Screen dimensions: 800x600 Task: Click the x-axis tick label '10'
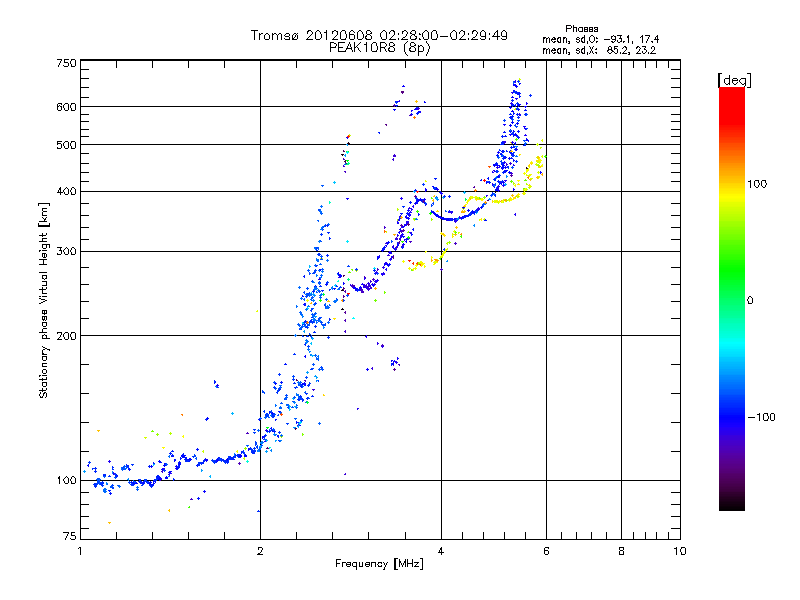pyautogui.click(x=680, y=551)
